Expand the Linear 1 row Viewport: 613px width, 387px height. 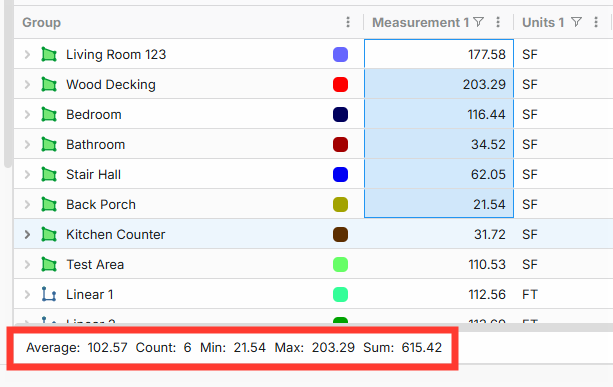click(27, 294)
